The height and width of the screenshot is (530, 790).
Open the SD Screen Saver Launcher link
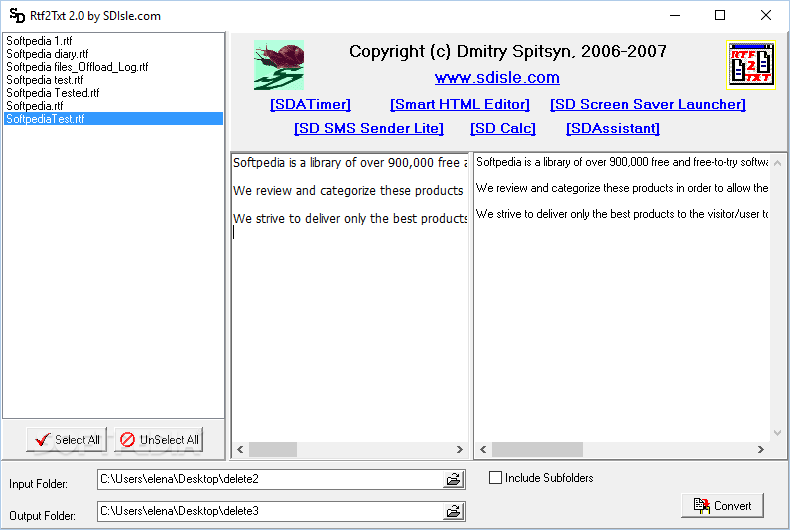point(647,104)
